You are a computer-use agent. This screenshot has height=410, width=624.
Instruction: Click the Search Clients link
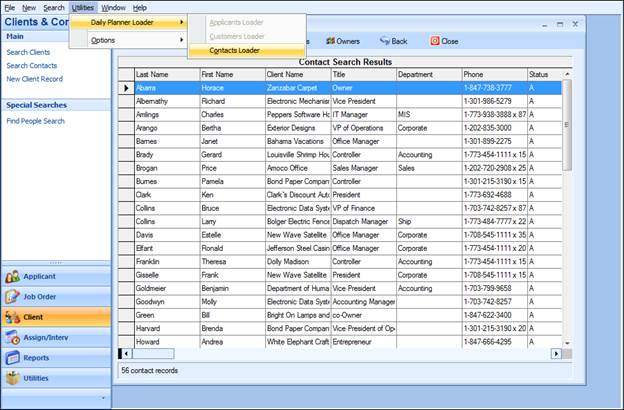28,52
